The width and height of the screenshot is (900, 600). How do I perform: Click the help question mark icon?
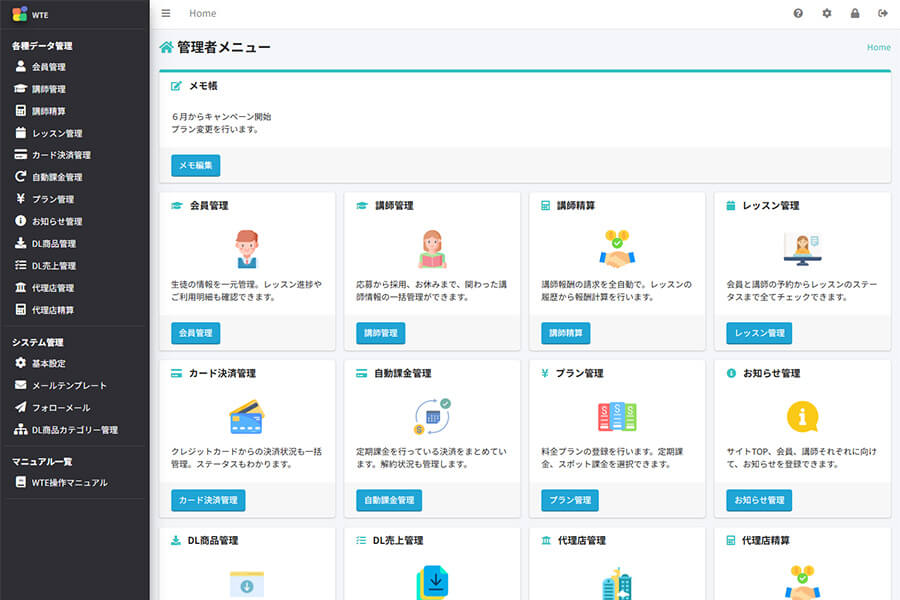point(796,13)
